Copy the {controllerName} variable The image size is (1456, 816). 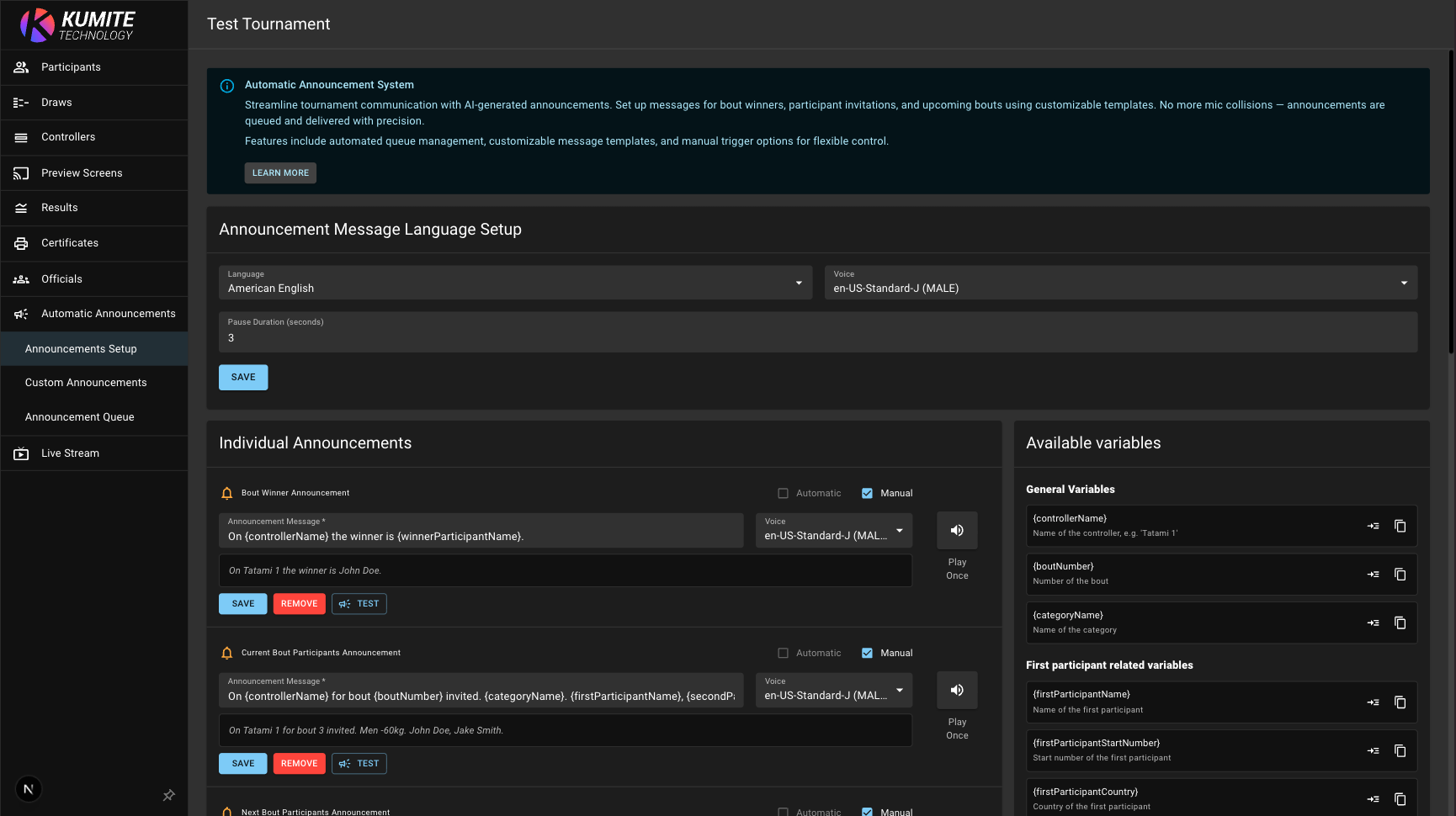tap(1400, 526)
